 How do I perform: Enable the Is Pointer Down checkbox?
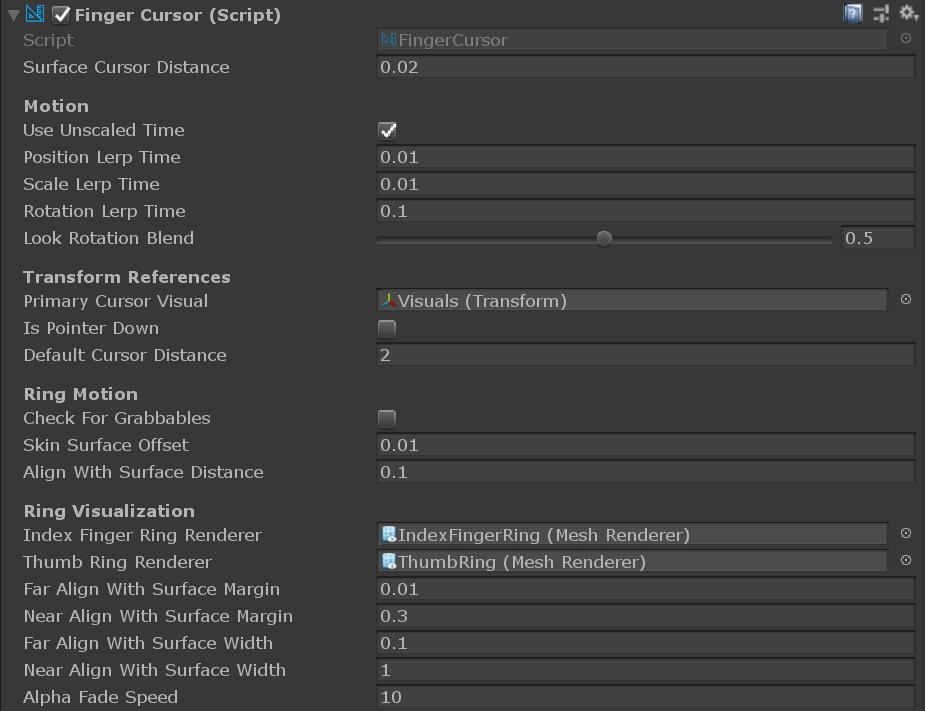tap(385, 327)
